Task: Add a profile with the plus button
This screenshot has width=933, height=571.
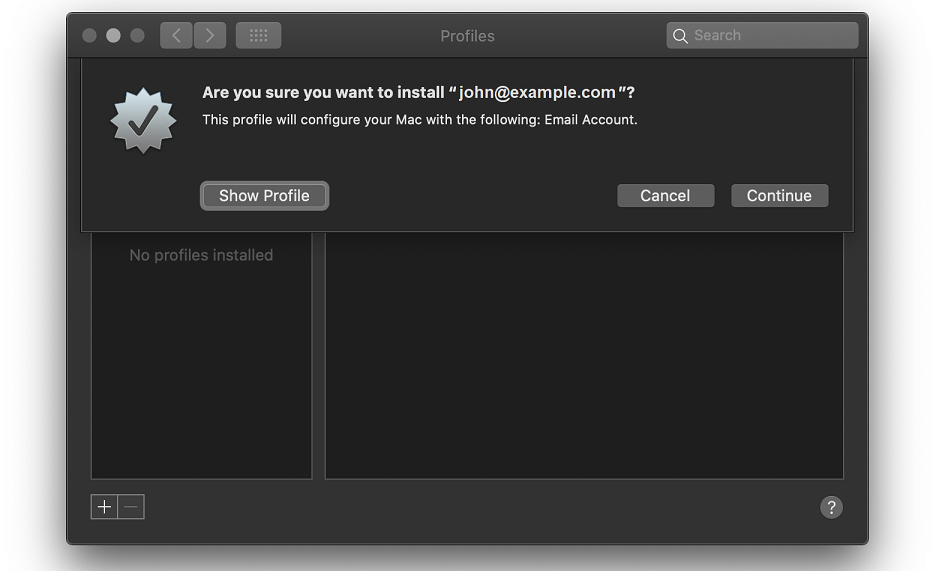Action: 104,507
